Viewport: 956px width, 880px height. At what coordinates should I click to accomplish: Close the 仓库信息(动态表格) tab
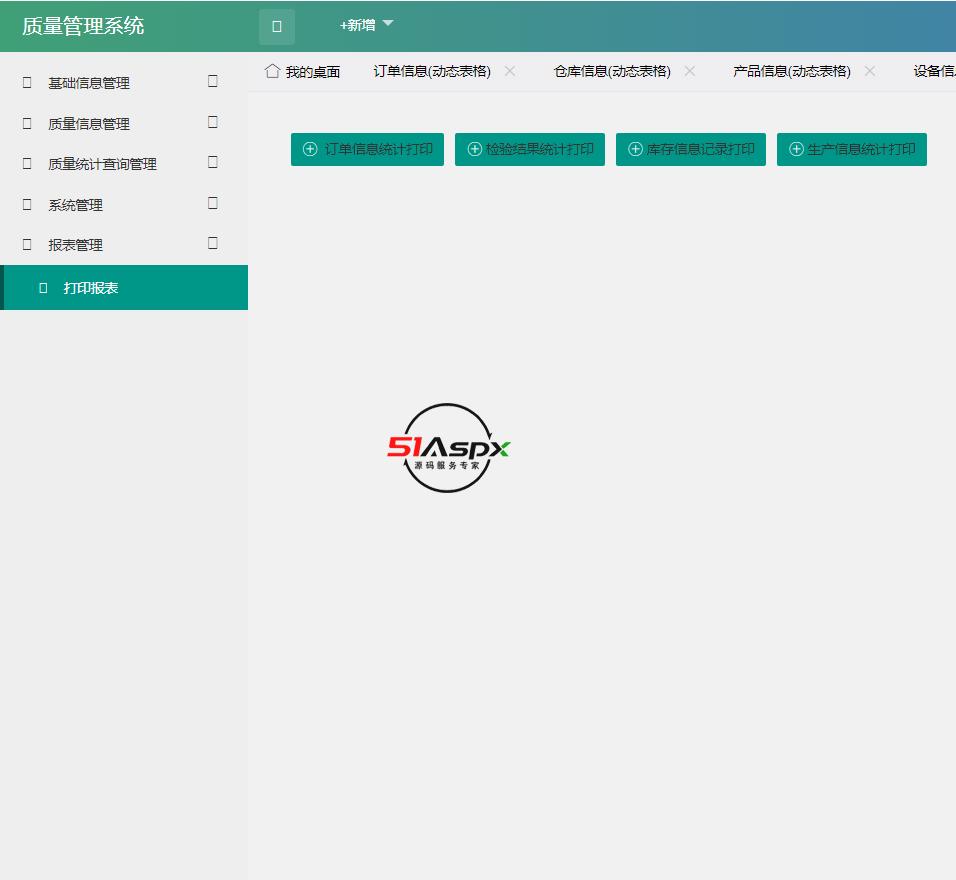click(x=690, y=71)
